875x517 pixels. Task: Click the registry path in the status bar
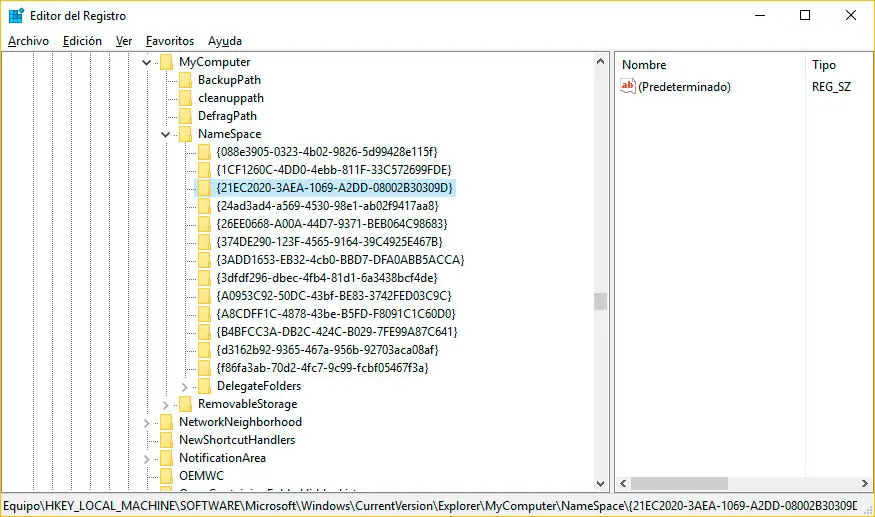[x=430, y=506]
